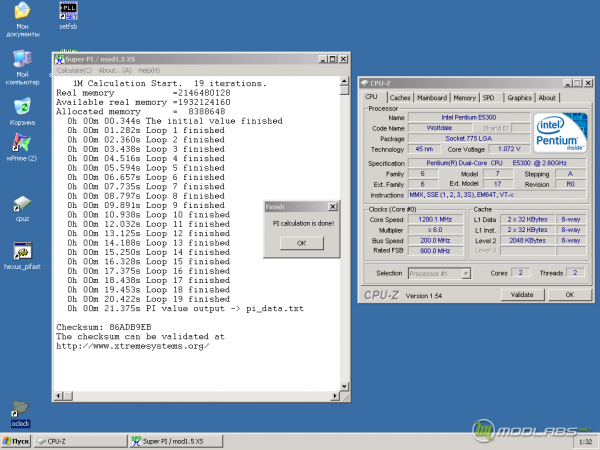Maximize the Super PI window

333,59
